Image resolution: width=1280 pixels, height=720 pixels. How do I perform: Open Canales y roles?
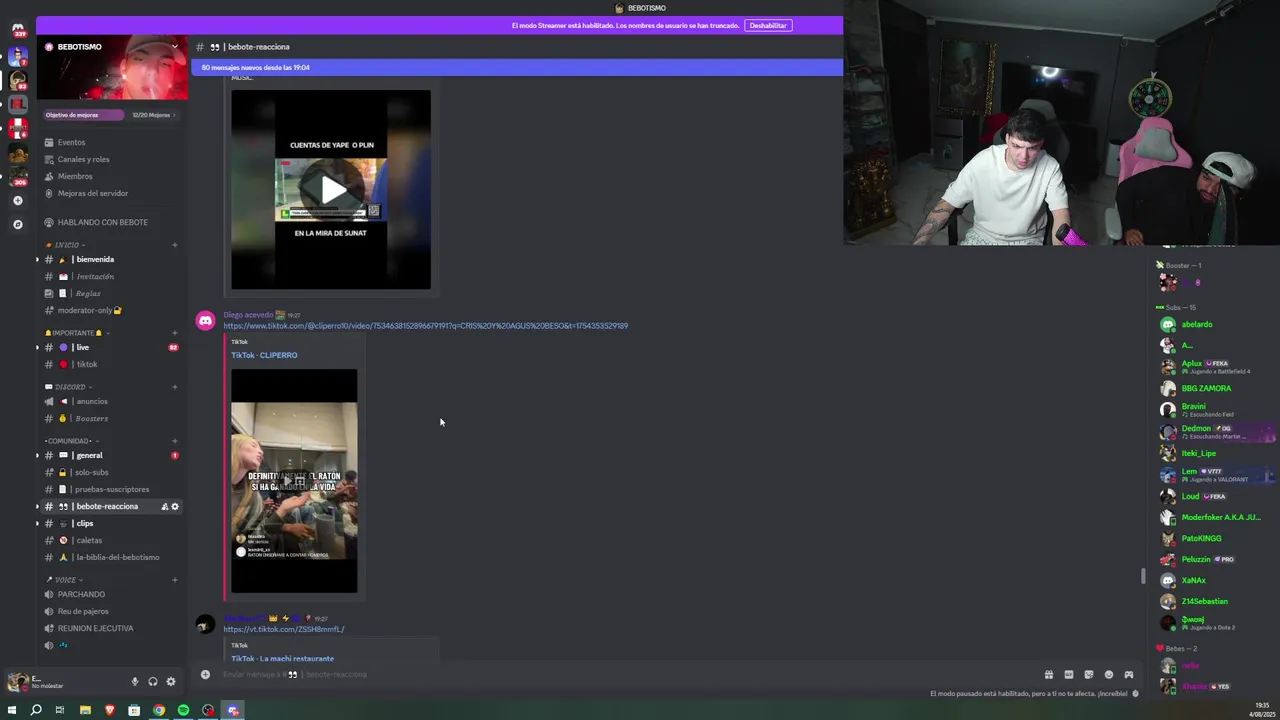(83, 159)
